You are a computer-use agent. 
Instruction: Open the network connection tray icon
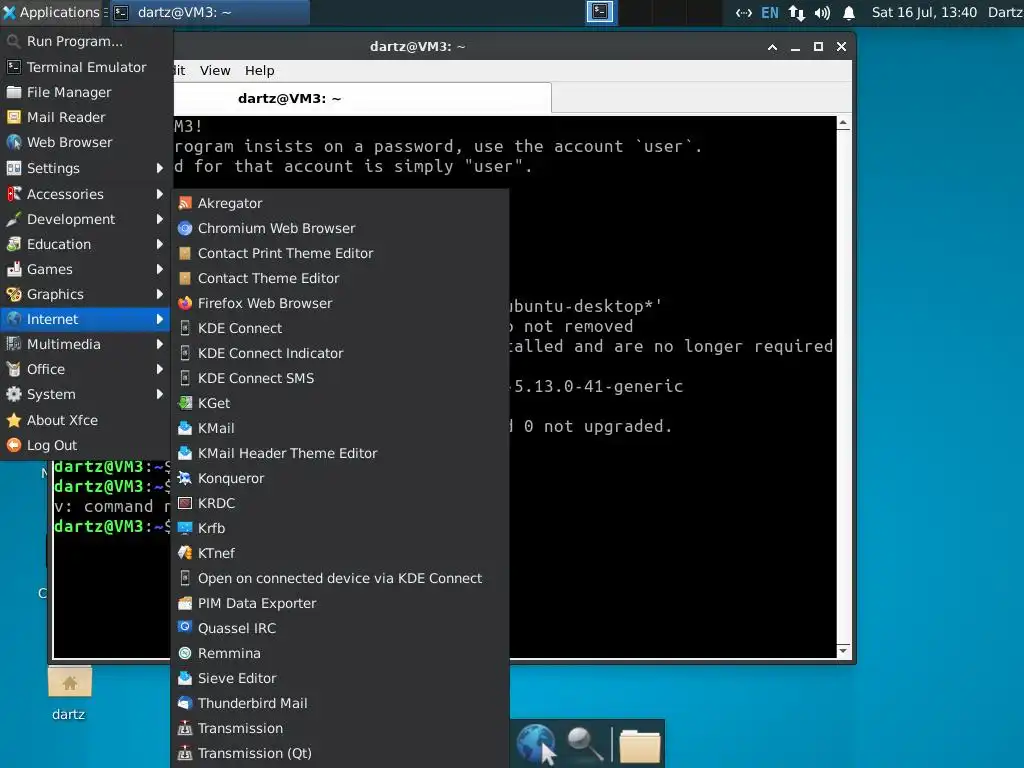pos(796,12)
